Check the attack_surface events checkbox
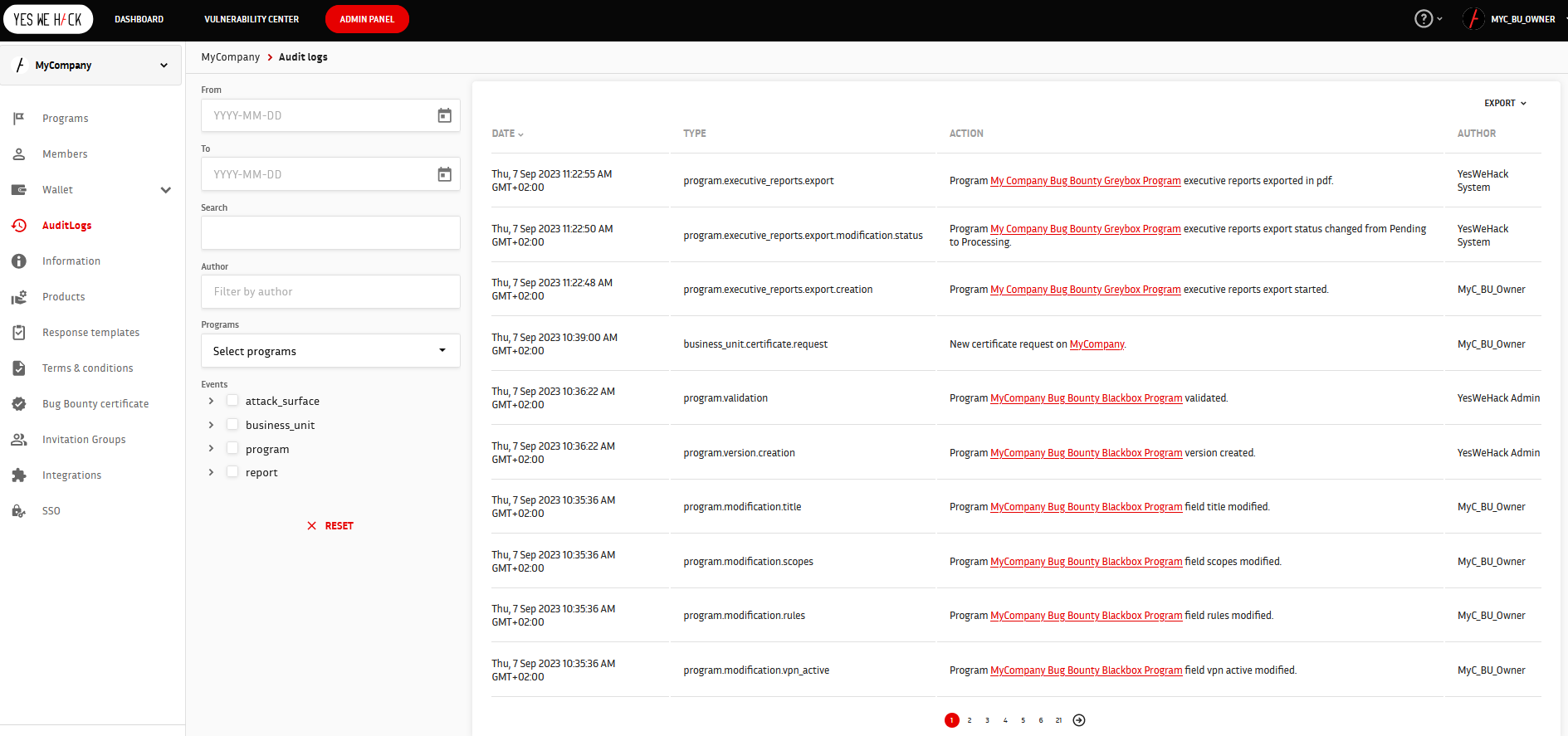1568x736 pixels. click(x=232, y=401)
